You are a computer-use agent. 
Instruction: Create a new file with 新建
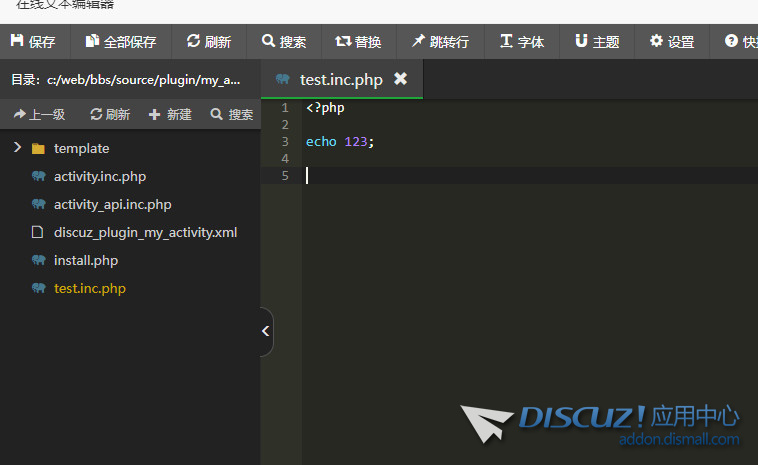click(170, 115)
